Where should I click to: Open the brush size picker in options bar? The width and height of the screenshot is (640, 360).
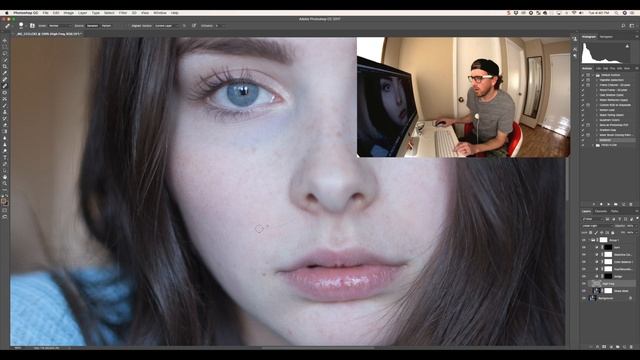pos(22,26)
